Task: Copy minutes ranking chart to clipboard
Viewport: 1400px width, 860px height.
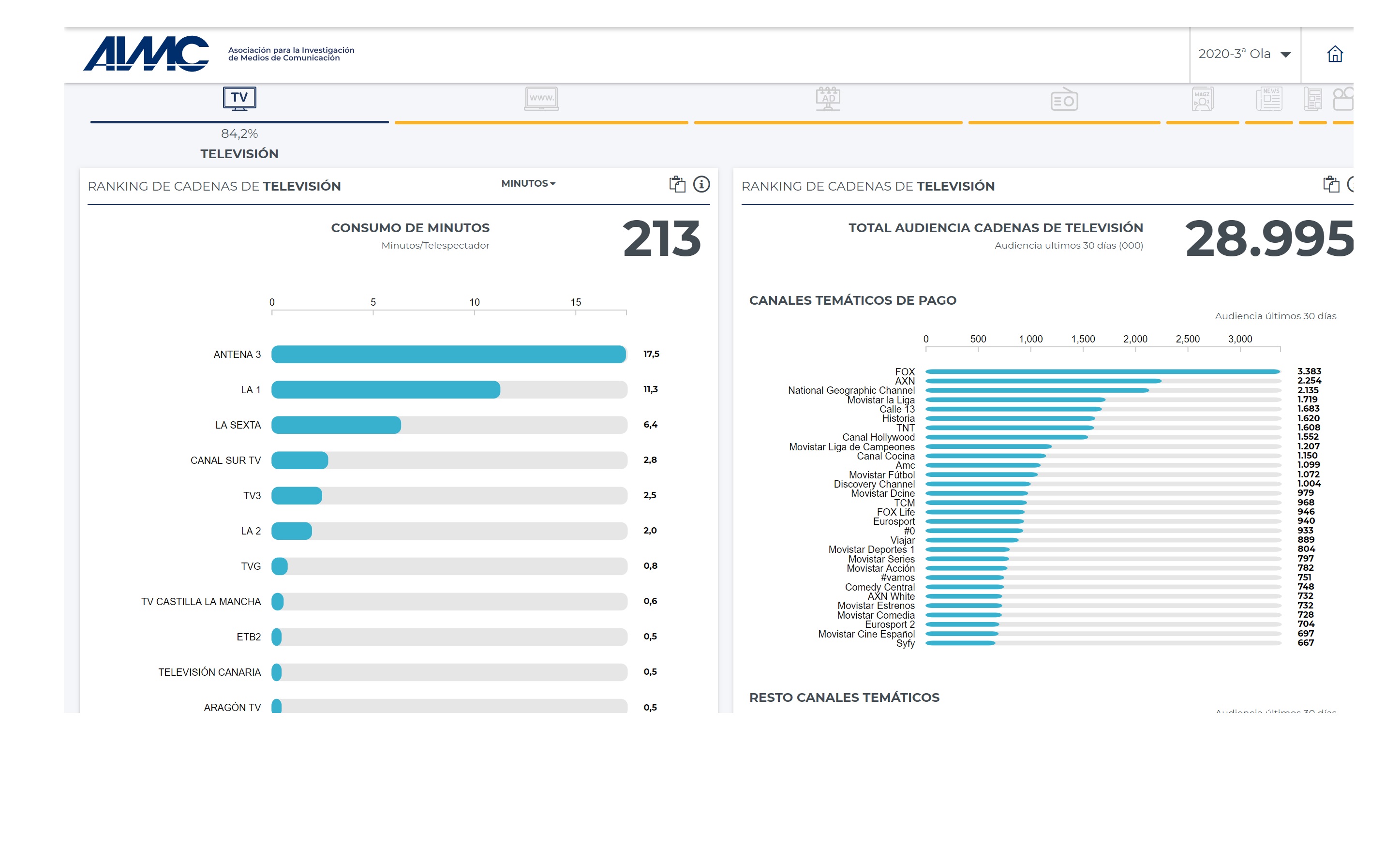Action: pos(677,184)
